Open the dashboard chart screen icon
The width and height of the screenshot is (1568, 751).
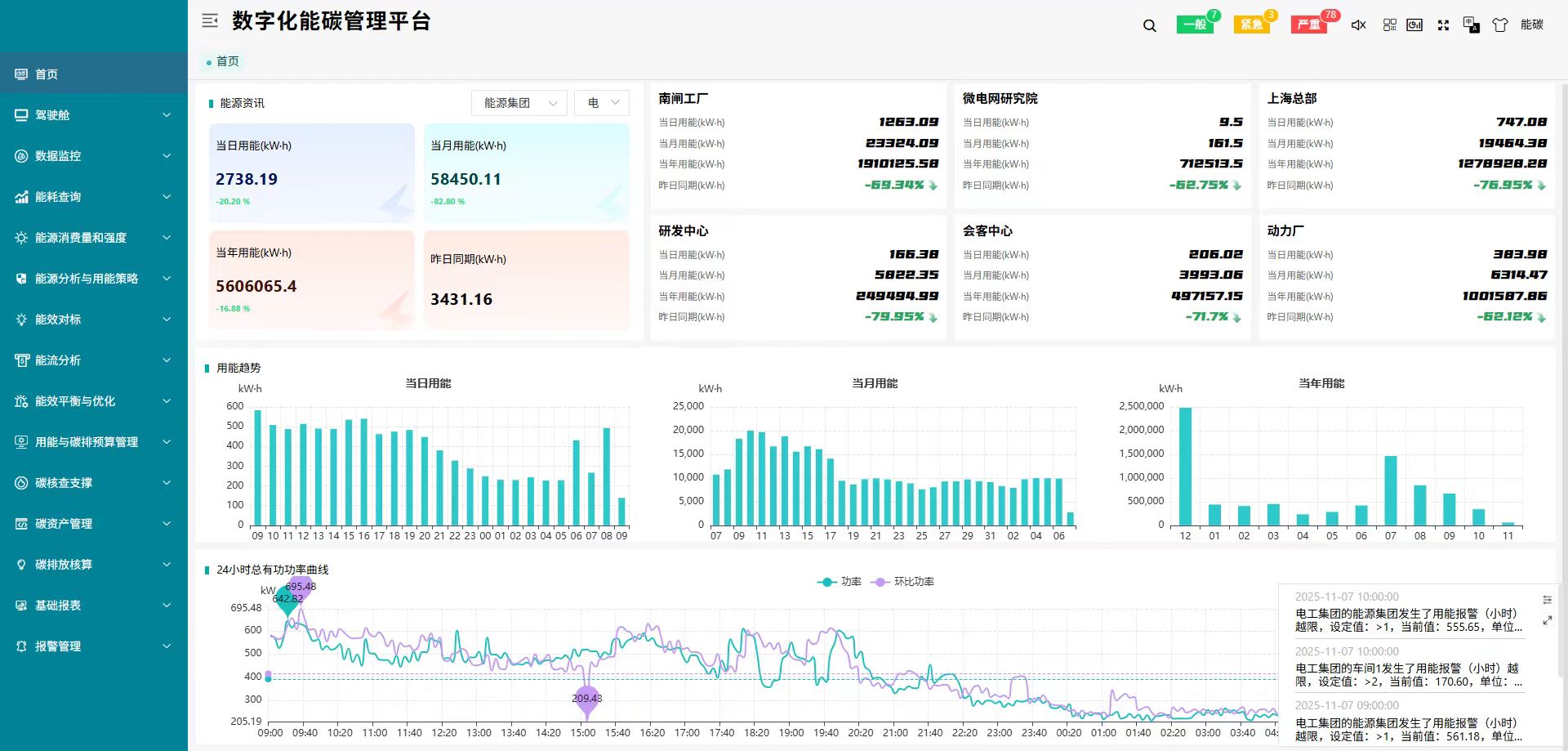(x=1414, y=25)
